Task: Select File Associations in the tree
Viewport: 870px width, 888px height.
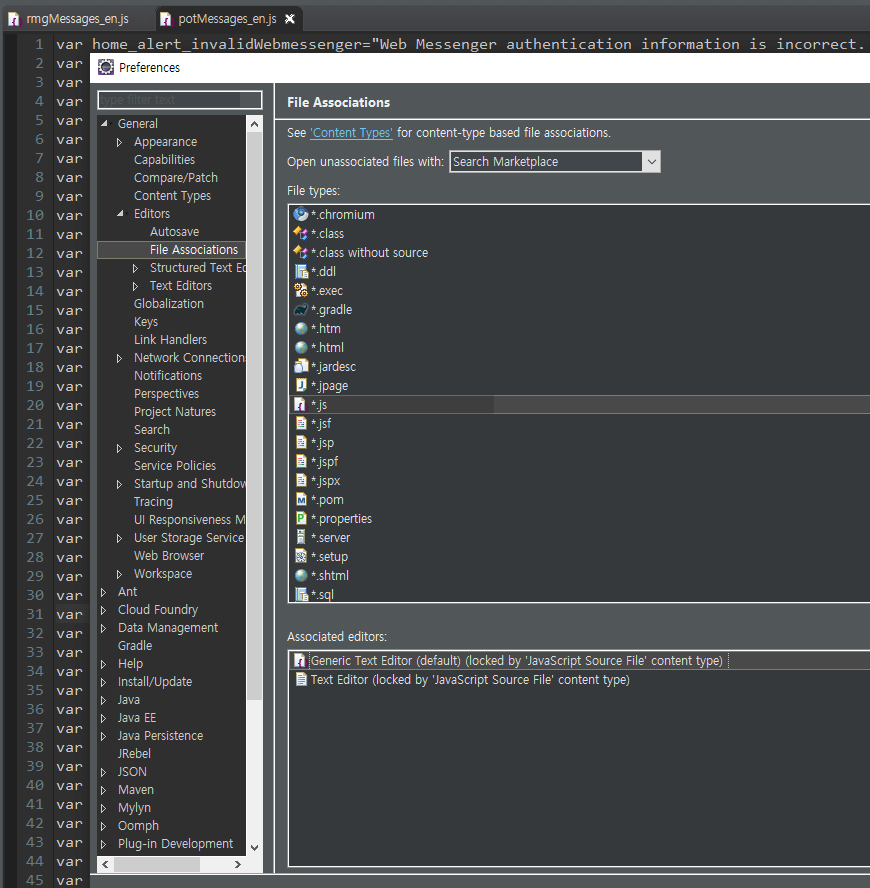Action: 194,250
